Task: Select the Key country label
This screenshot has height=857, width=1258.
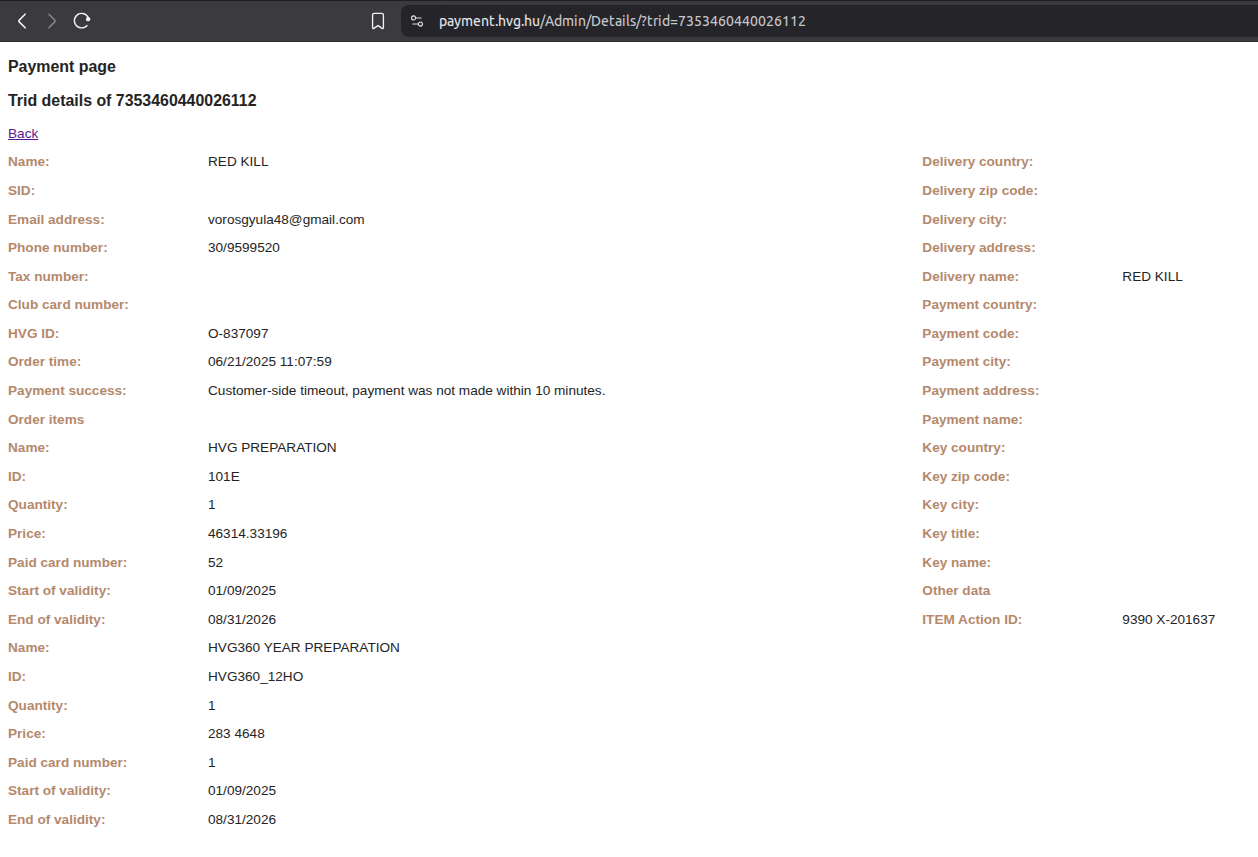Action: (x=964, y=448)
